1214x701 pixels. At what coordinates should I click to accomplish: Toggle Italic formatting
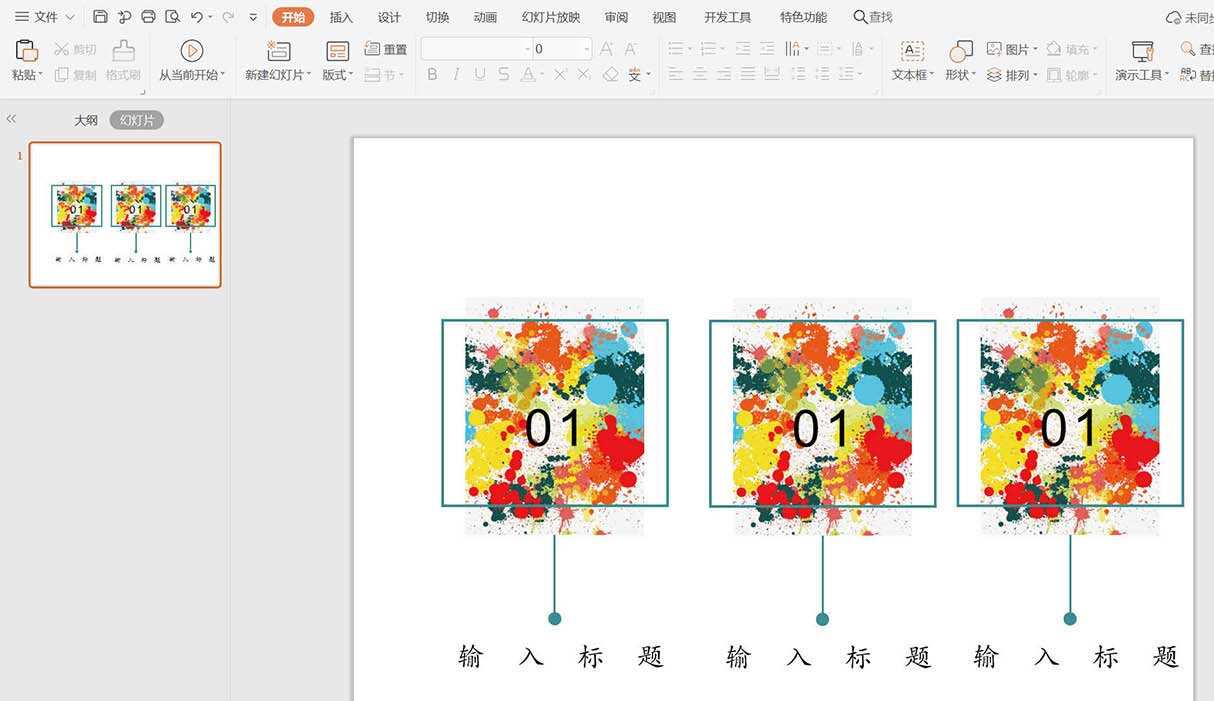(456, 75)
